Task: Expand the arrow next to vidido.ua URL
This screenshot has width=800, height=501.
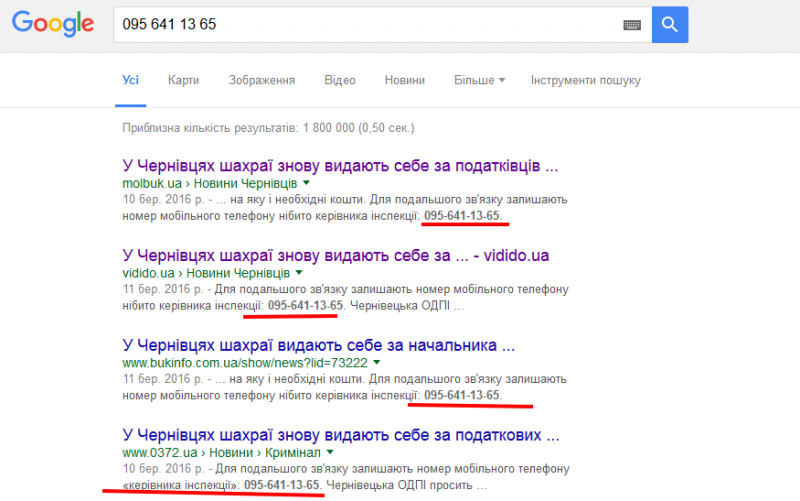Action: pos(299,272)
